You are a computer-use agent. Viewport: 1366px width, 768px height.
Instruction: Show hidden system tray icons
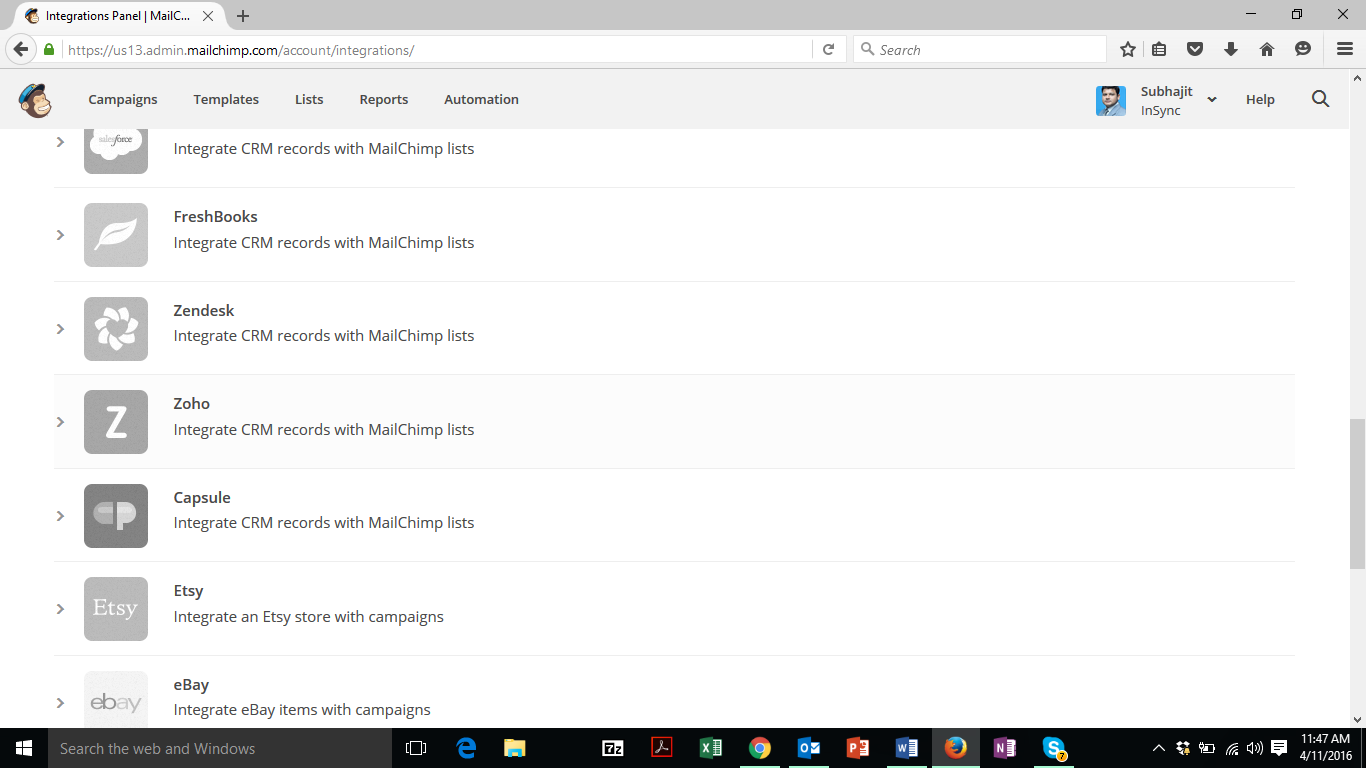(1159, 748)
